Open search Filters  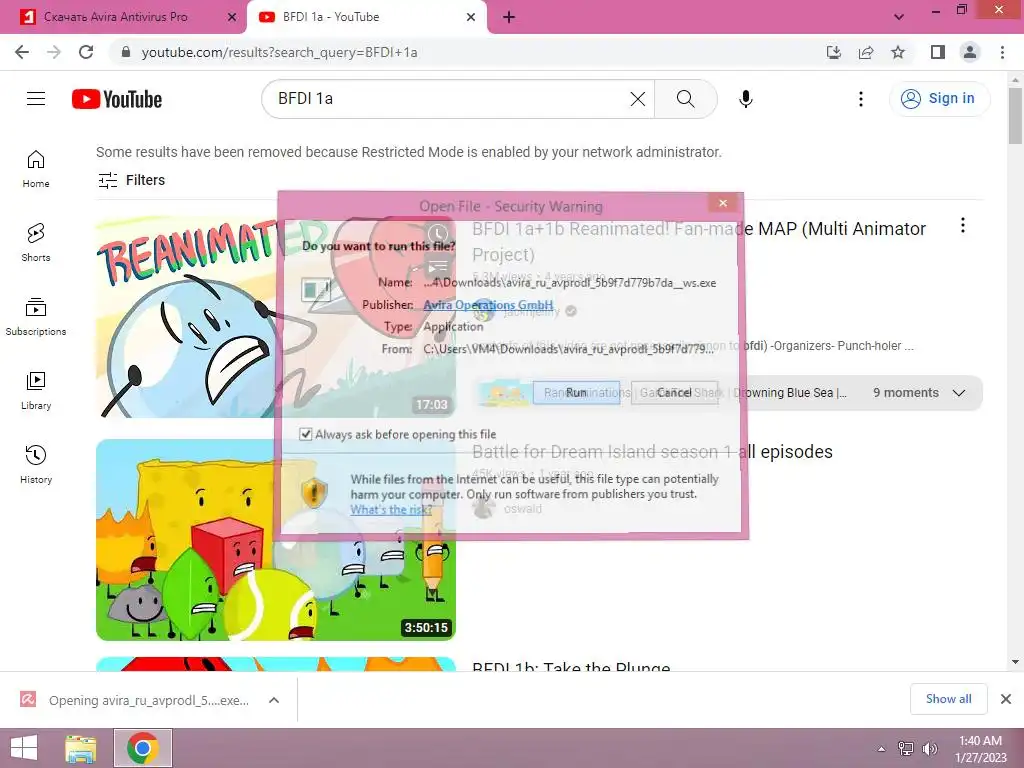pos(131,180)
